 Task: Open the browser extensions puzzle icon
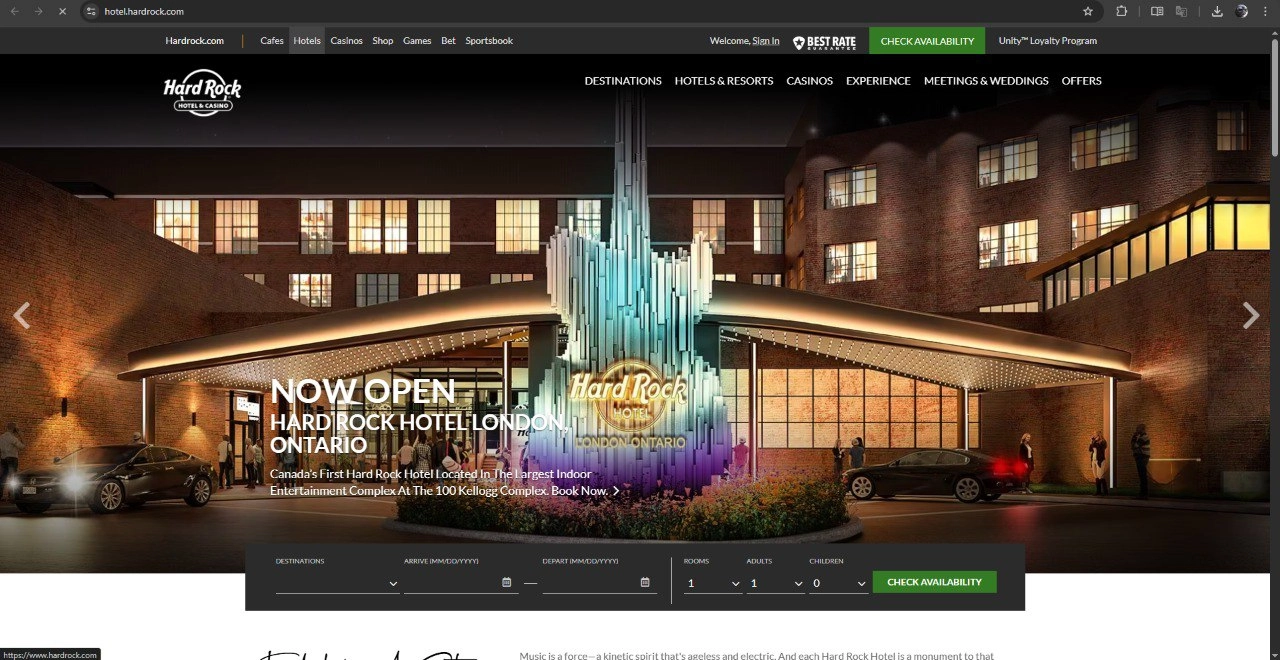[1121, 11]
